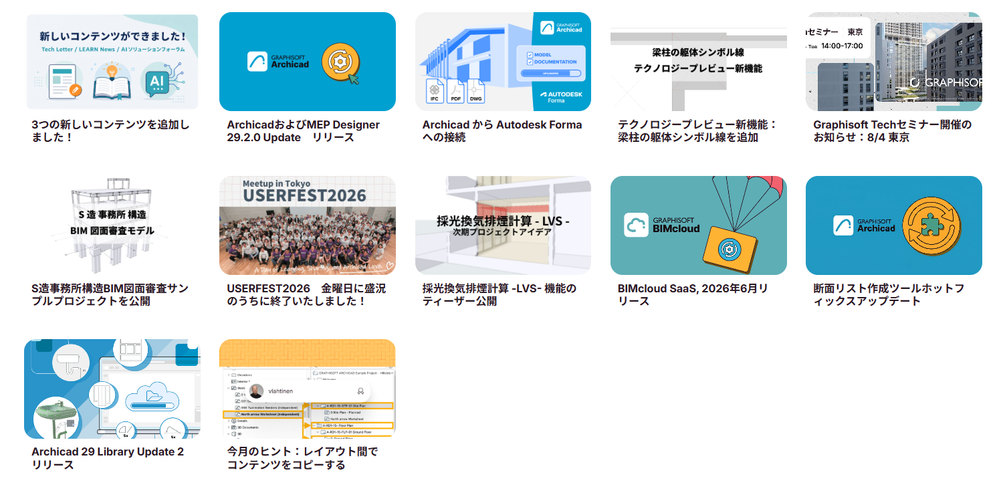This screenshot has width=999, height=483.
Task: Open 'BIMcloud SaaS, 2026年6月リリース' link
Action: (x=693, y=294)
